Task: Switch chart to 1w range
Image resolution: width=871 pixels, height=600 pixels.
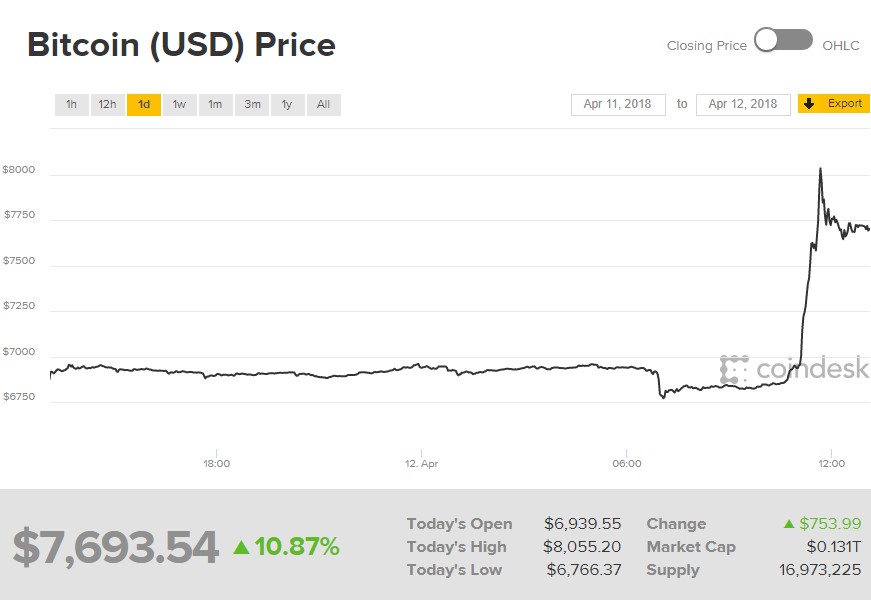Action: pyautogui.click(x=179, y=104)
